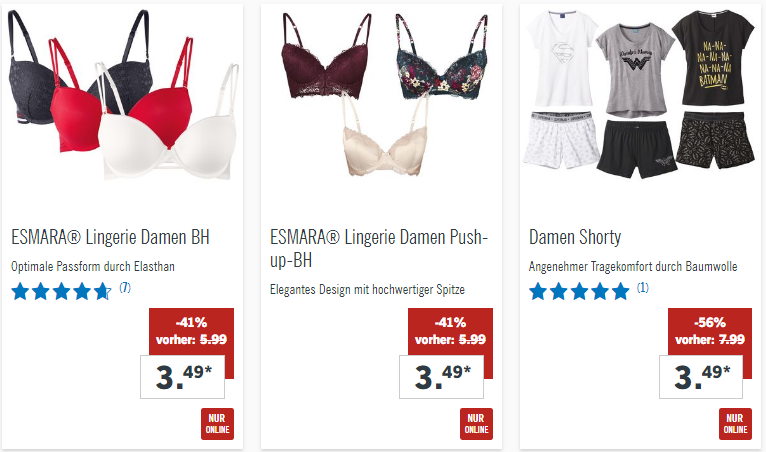Click the 3.49 price box of Damen BH
Viewport: 766px width, 452px height.
point(183,377)
